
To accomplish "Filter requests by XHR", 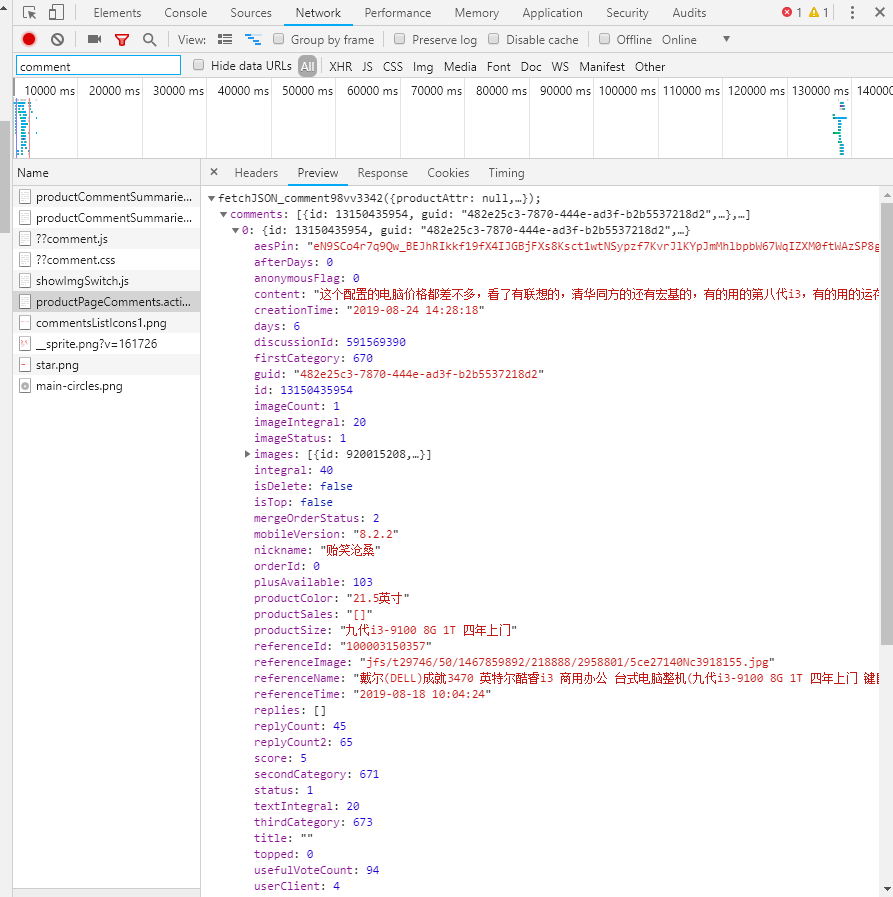I will click(340, 66).
